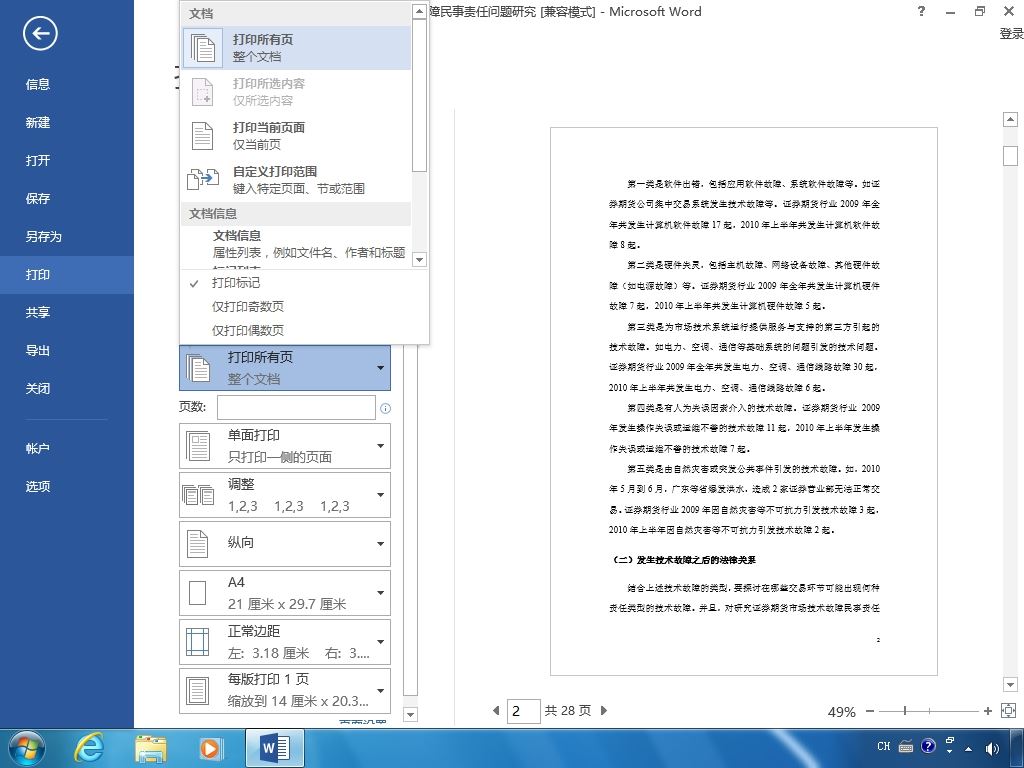1024x768 pixels.
Task: Choose the Print Current Page icon
Action: 202,136
